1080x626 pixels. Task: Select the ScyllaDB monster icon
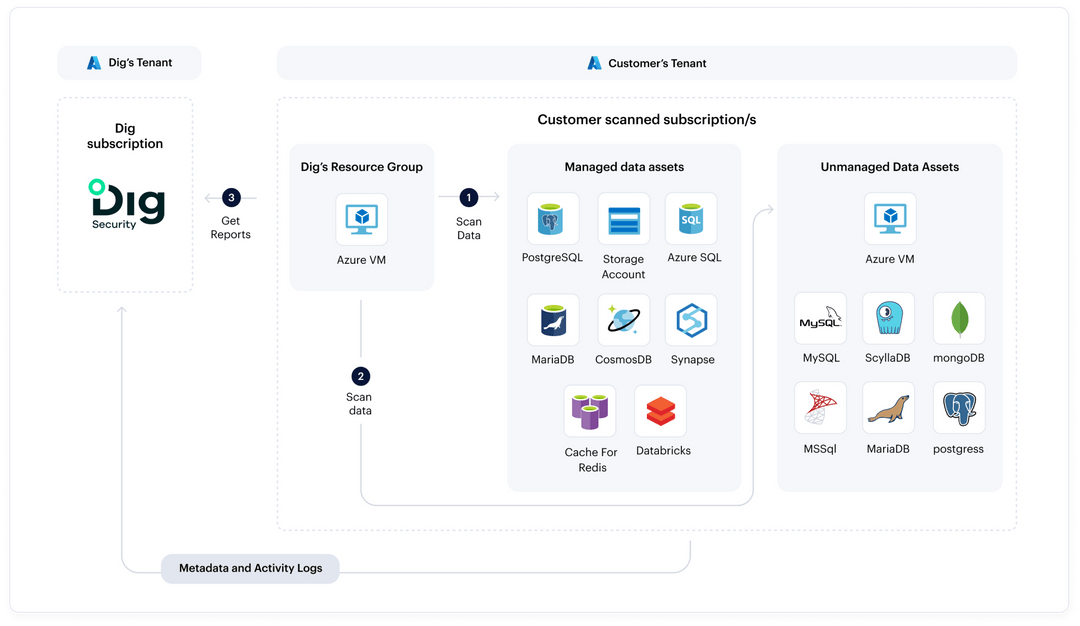889,318
